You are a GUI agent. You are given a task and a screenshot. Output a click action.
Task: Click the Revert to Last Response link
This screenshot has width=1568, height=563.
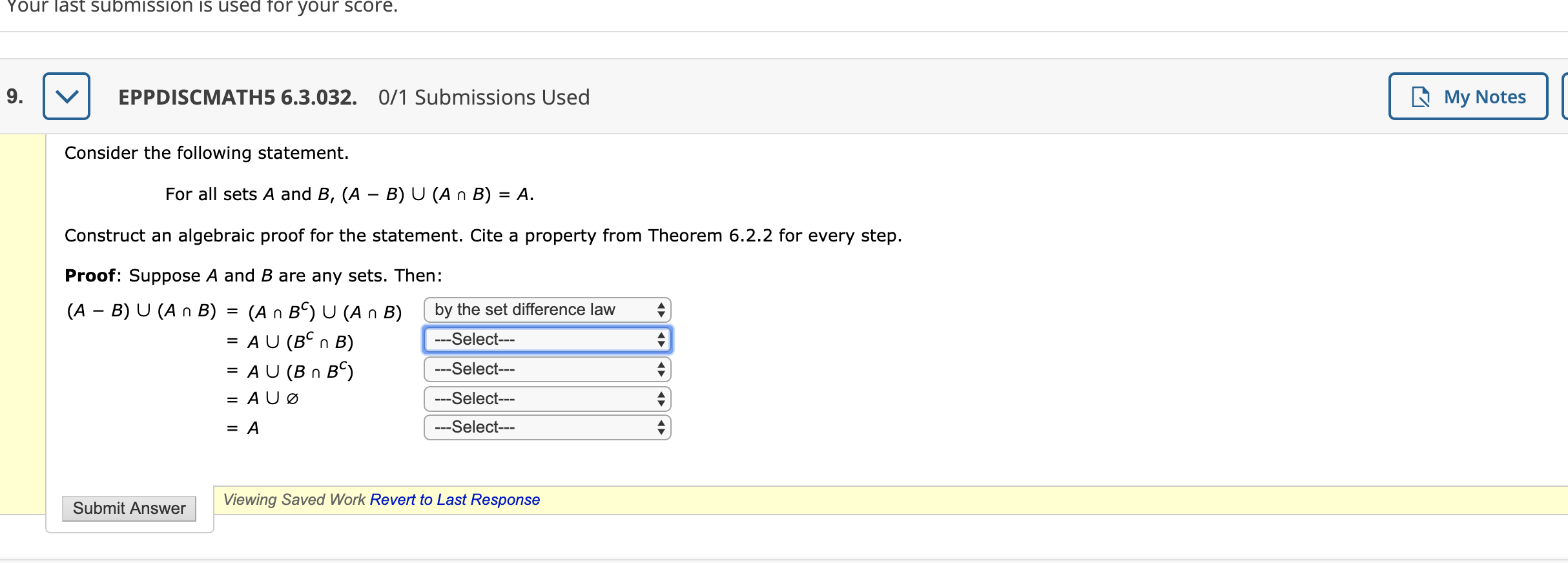coord(454,499)
